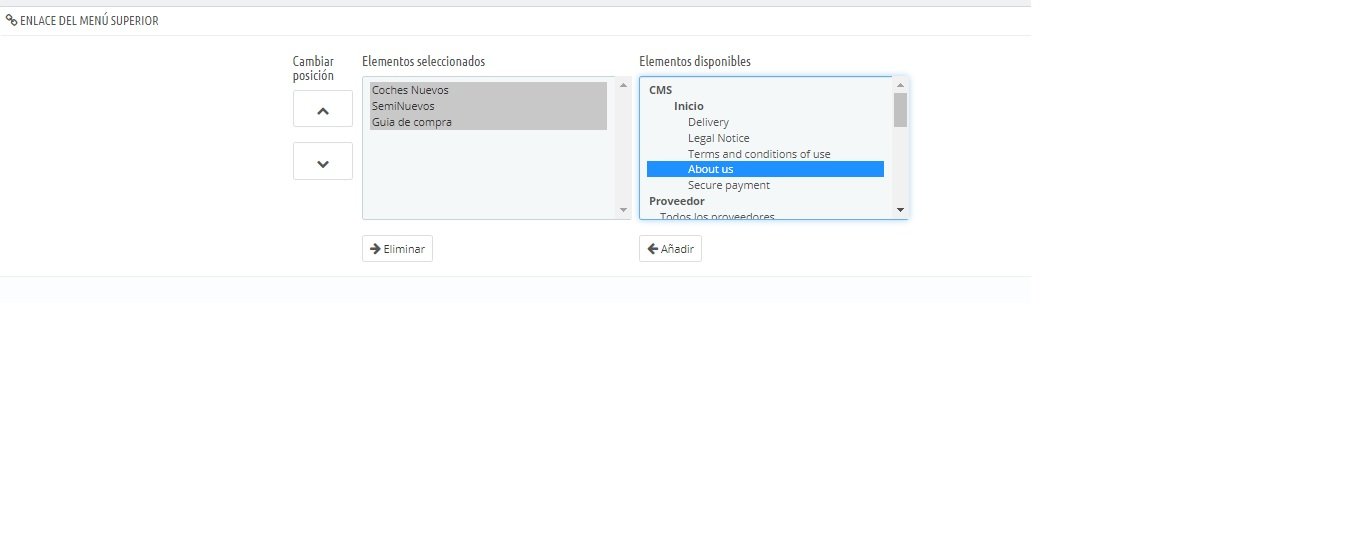
Task: Select the highlighted About us option
Action: coord(765,169)
